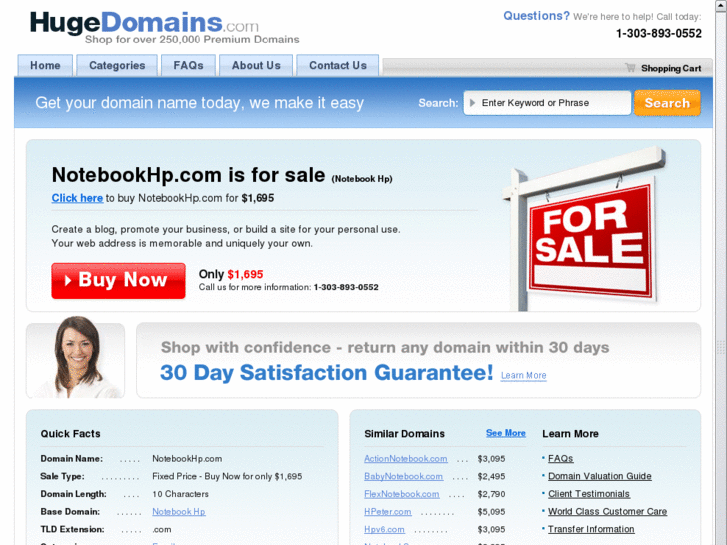The width and height of the screenshot is (727, 545).
Task: Open the Contact Us tab
Action: coord(338,65)
